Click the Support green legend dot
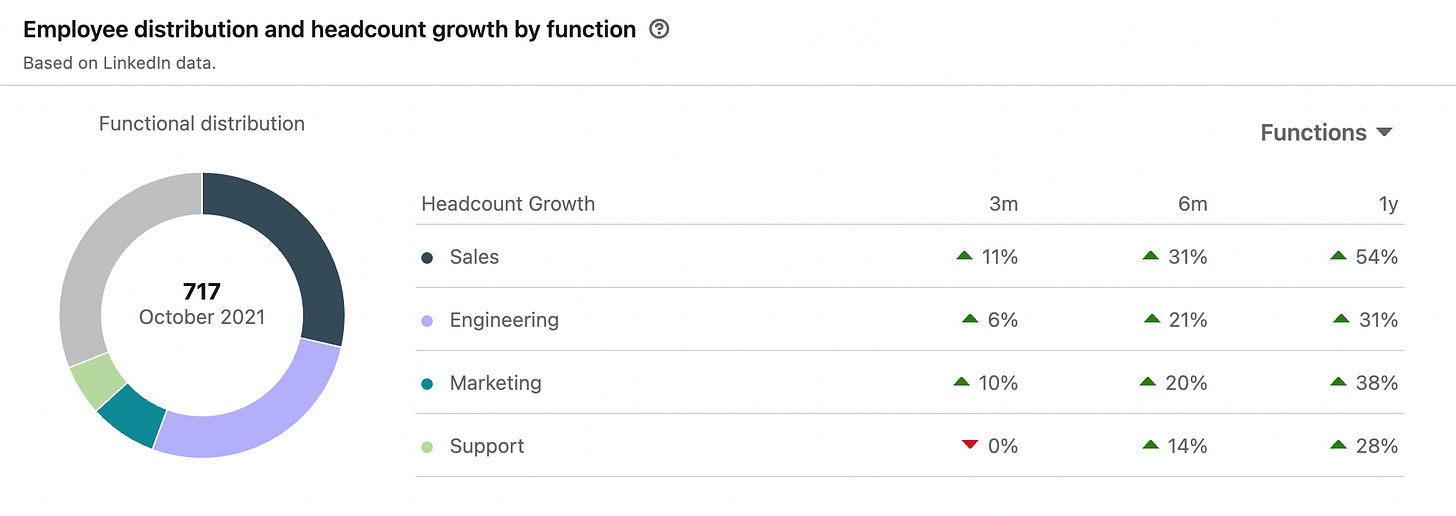The image size is (1456, 516). (x=428, y=447)
